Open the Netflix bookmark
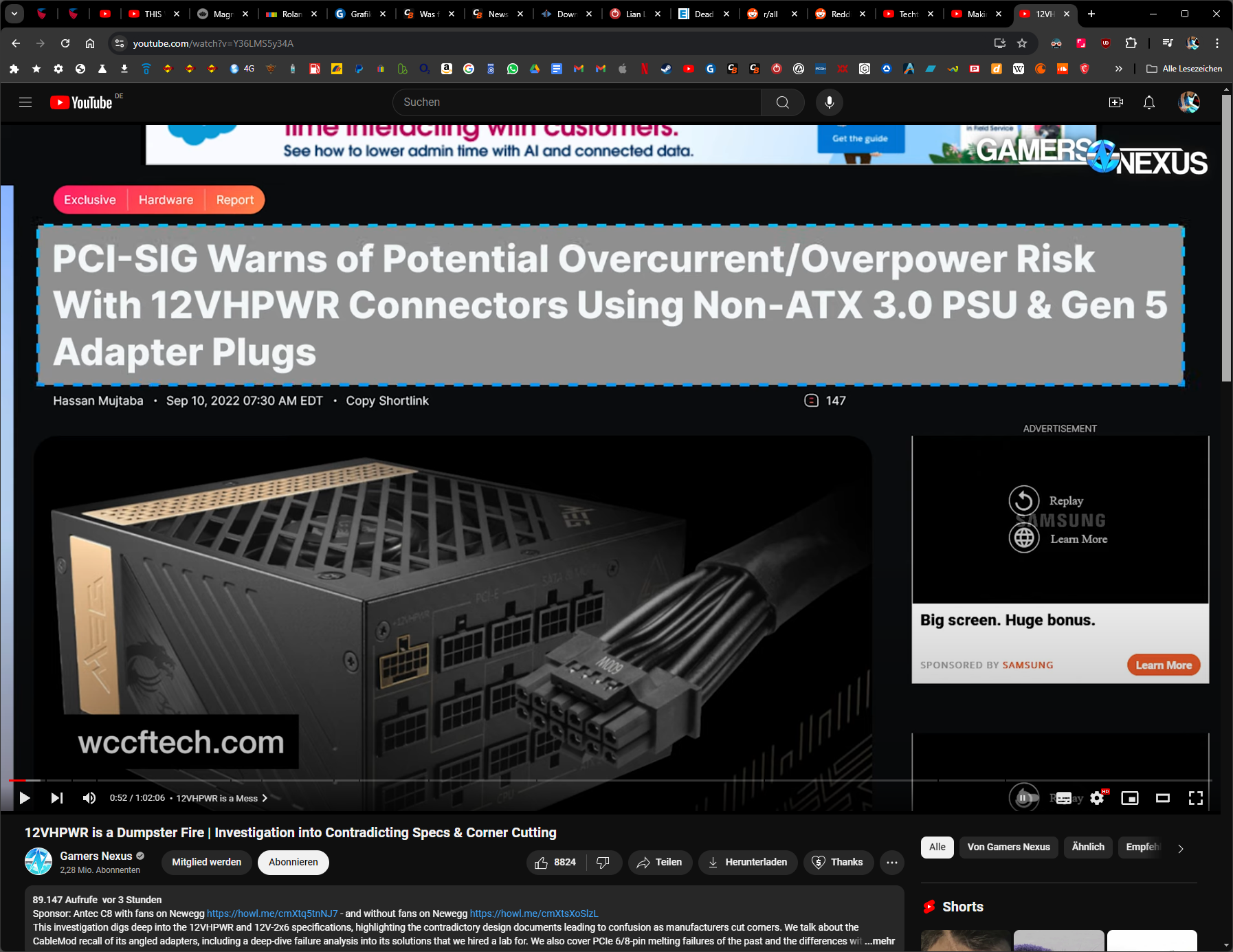This screenshot has width=1233, height=952. click(645, 69)
